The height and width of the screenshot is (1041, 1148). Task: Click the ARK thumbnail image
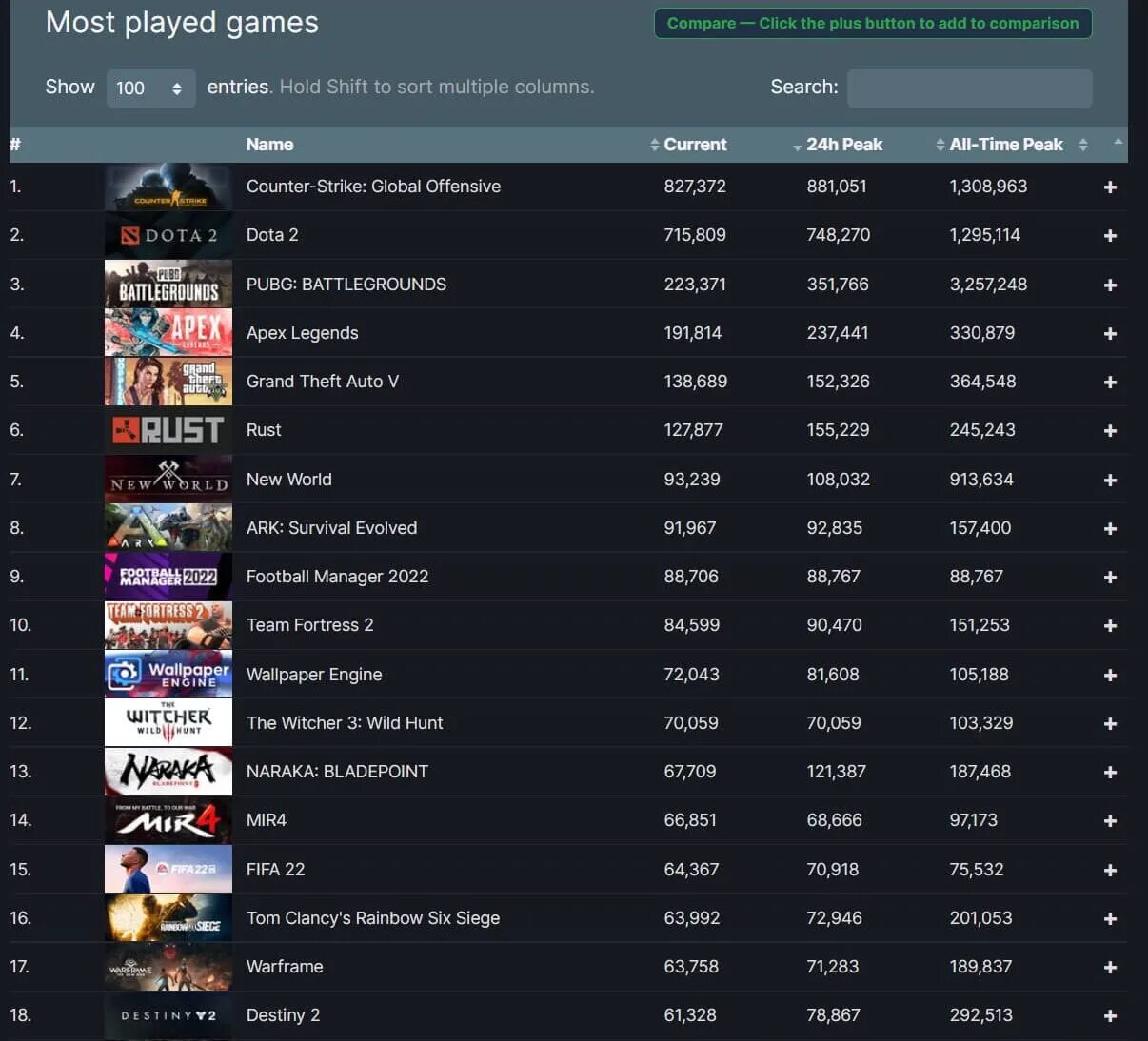168,528
